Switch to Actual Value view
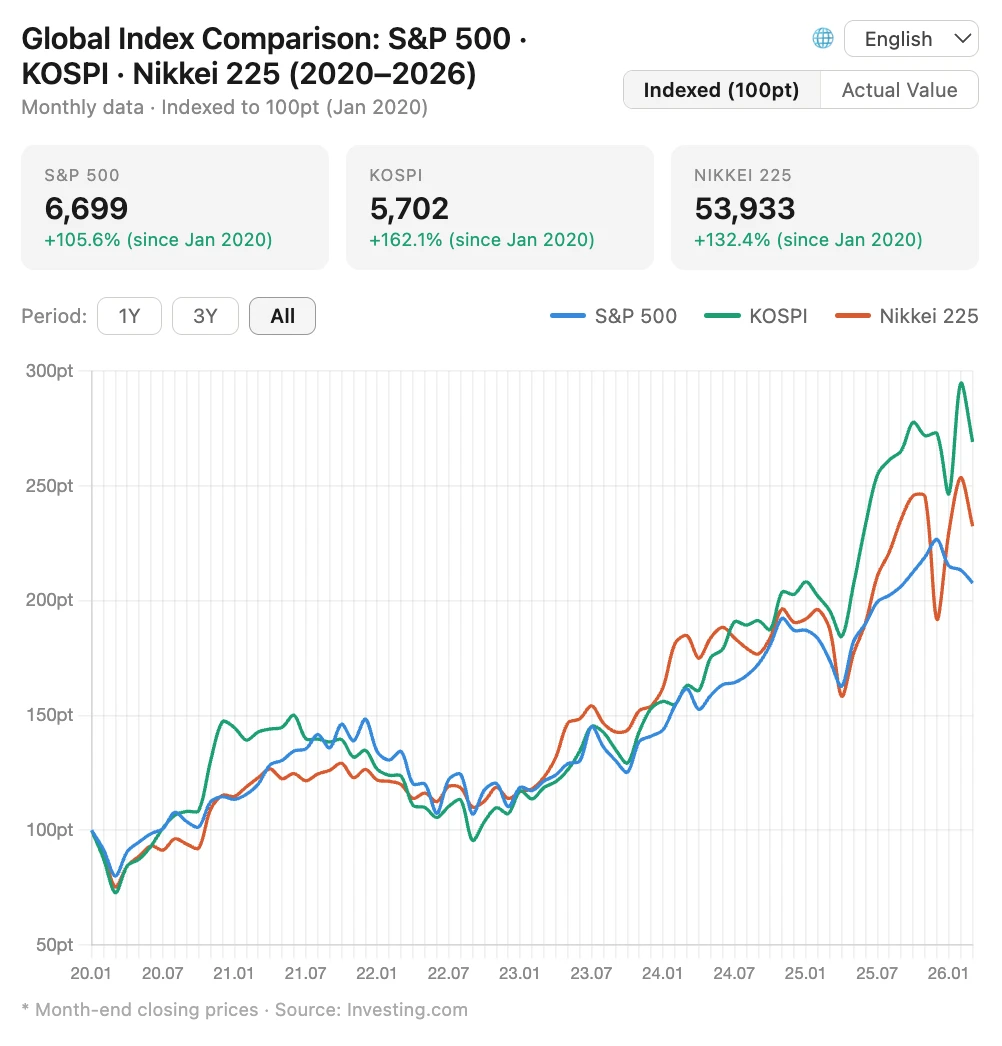Viewport: 1002px width, 1046px height. coord(899,90)
